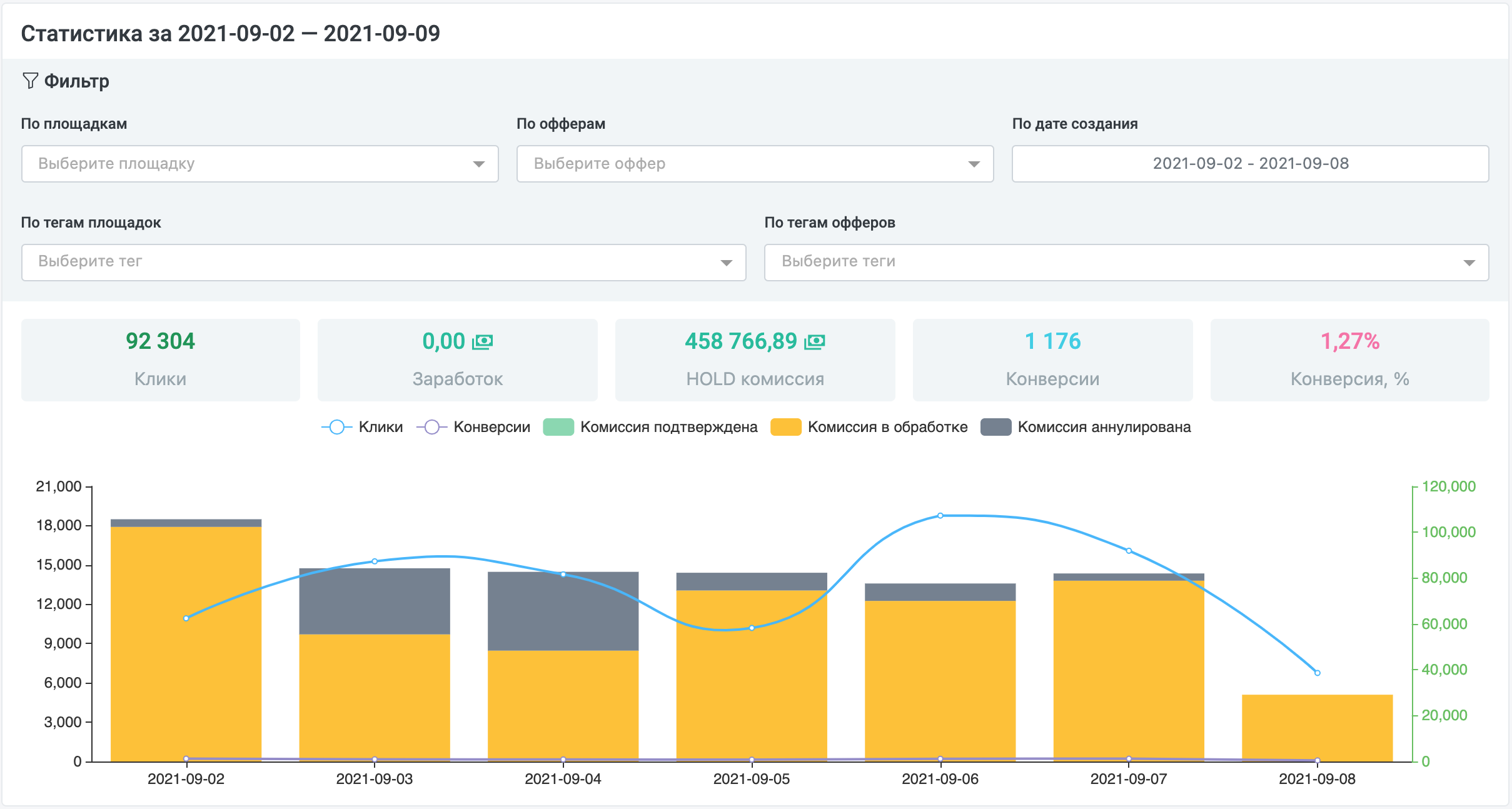Image resolution: width=1512 pixels, height=809 pixels.
Task: Click the clicks data point for 2021-09-08
Action: pos(1318,673)
